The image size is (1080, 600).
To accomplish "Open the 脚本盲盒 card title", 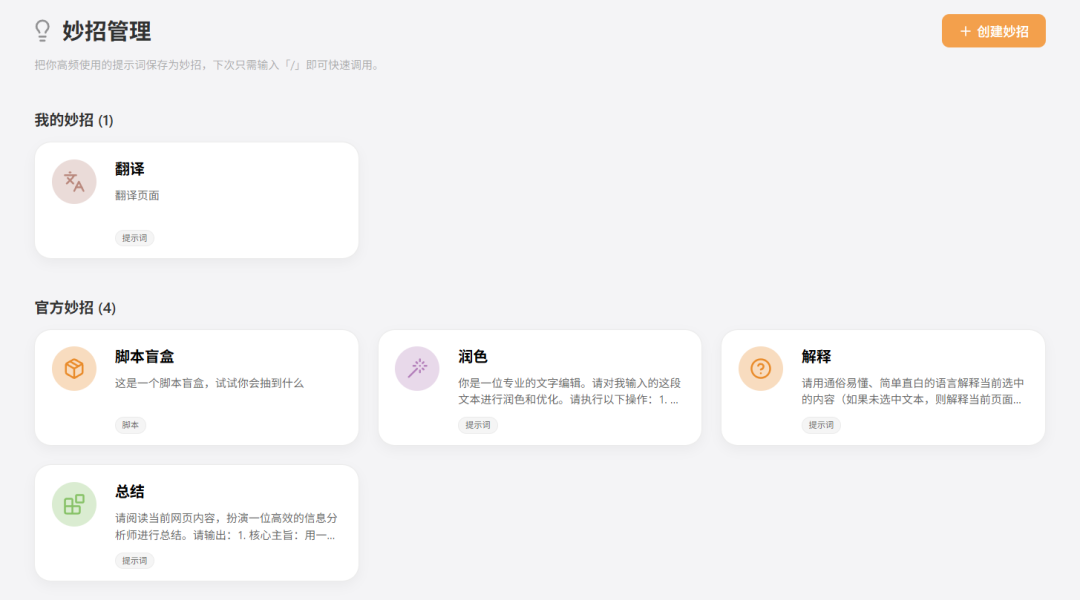I will coord(145,357).
